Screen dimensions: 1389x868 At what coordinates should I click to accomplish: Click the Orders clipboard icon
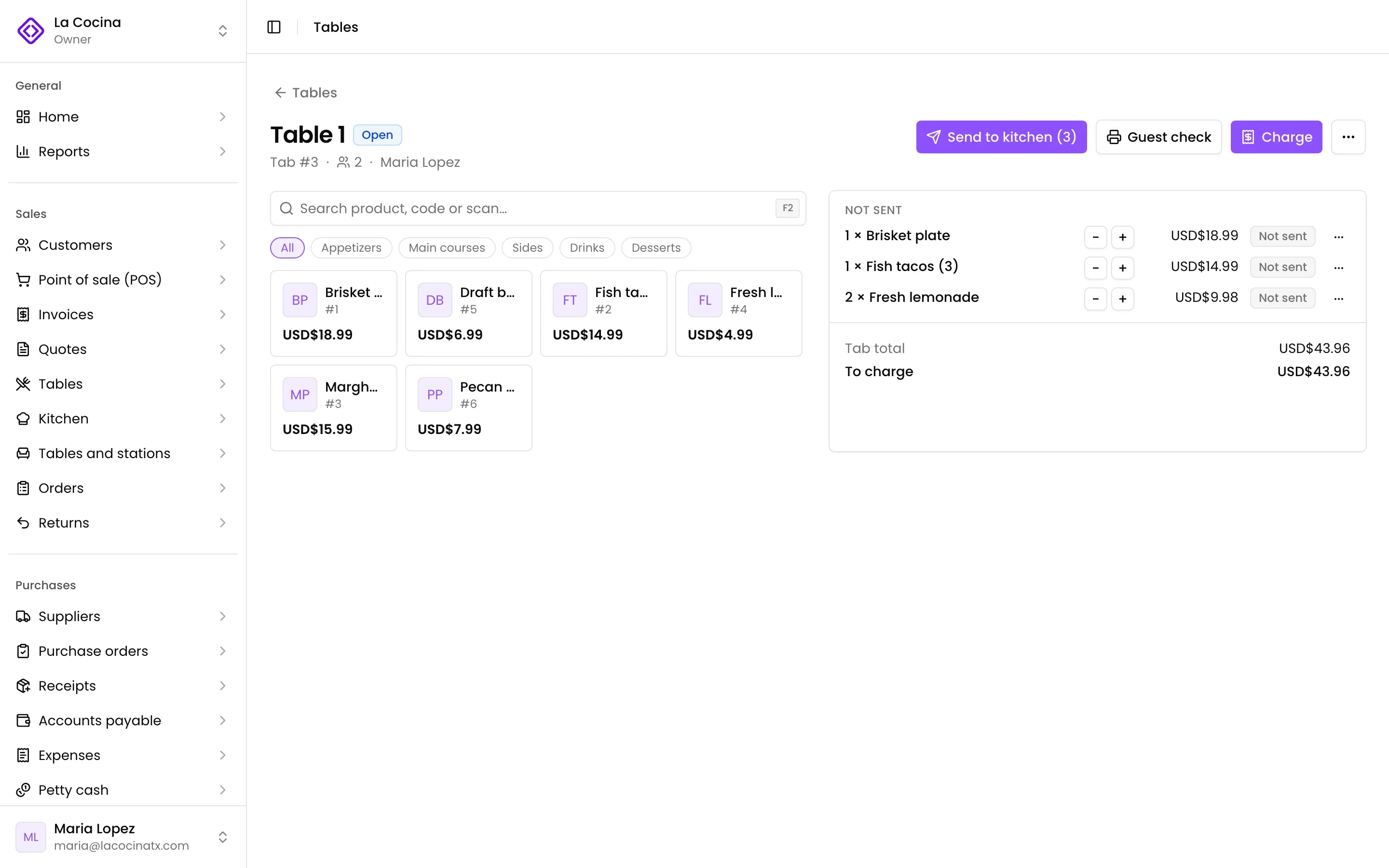23,488
